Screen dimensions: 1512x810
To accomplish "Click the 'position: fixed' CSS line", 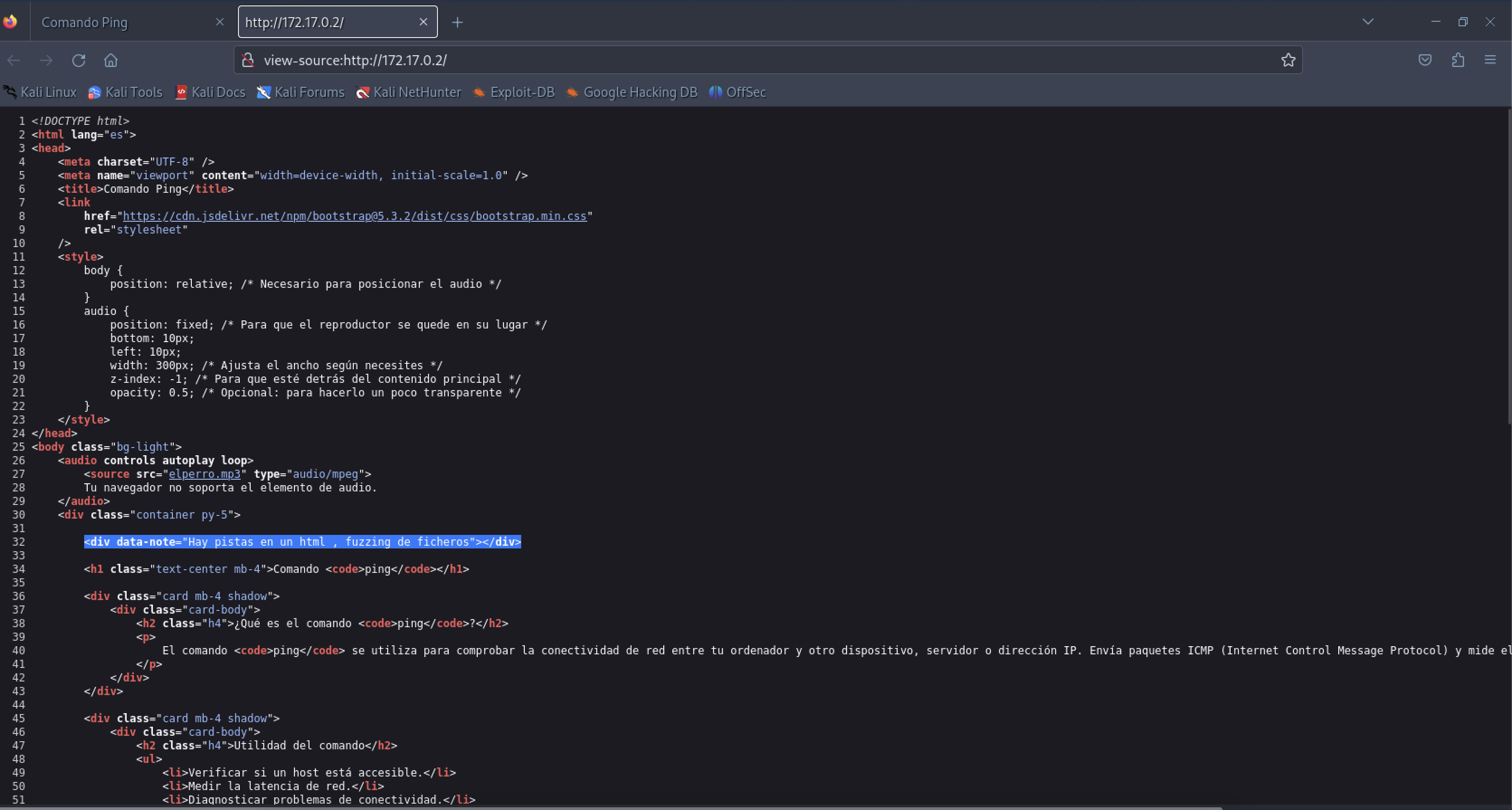I will tap(329, 324).
